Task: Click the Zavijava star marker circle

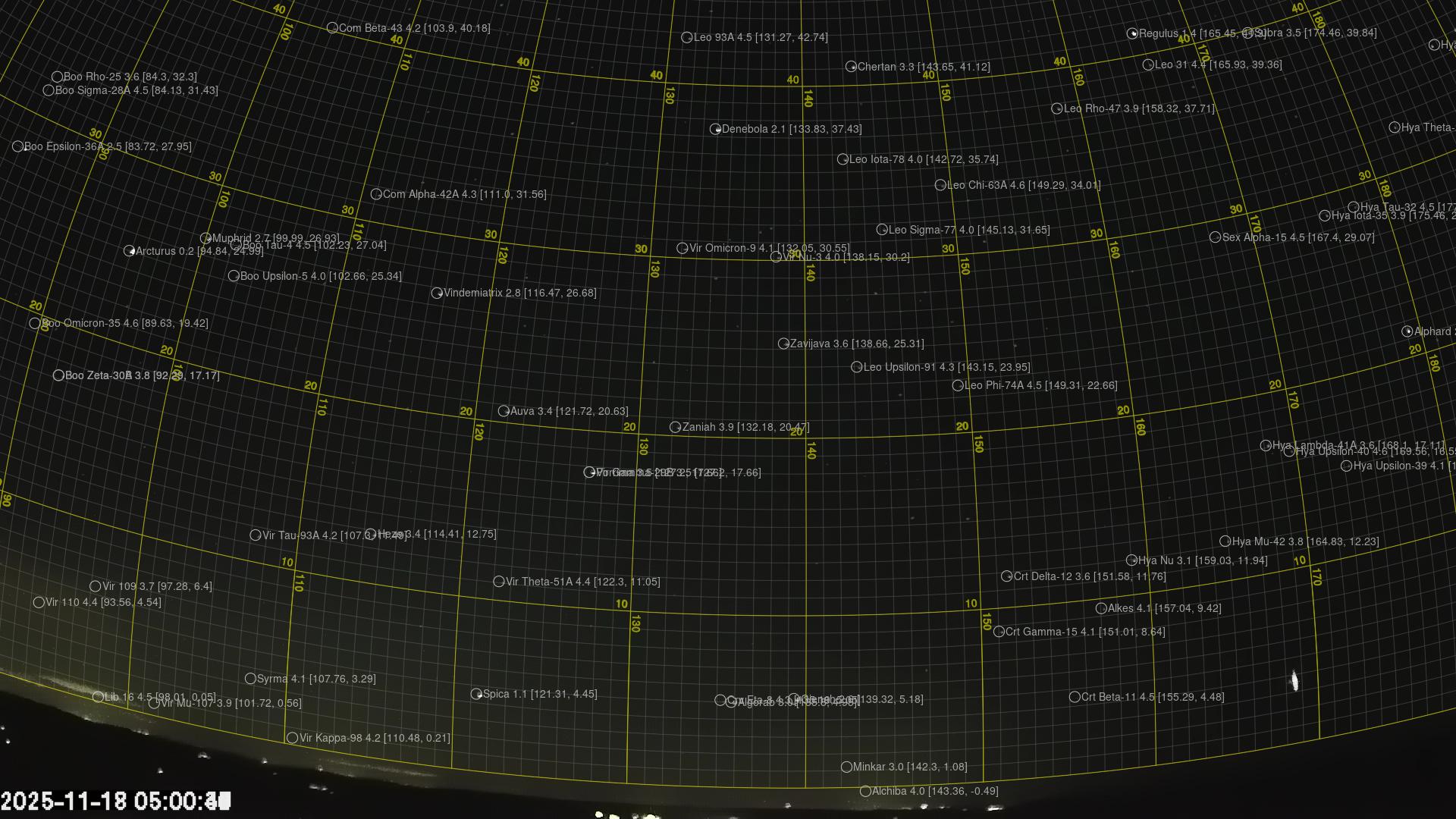Action: [783, 344]
